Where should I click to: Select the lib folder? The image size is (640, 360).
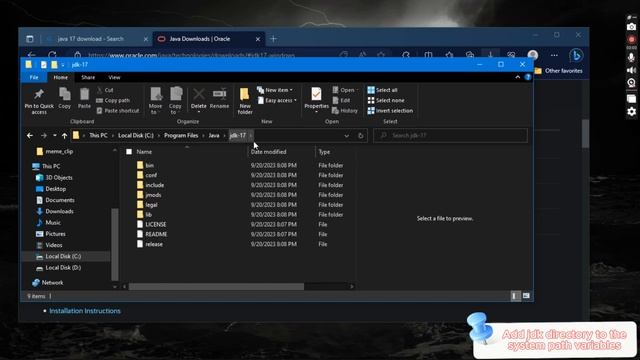coord(149,214)
